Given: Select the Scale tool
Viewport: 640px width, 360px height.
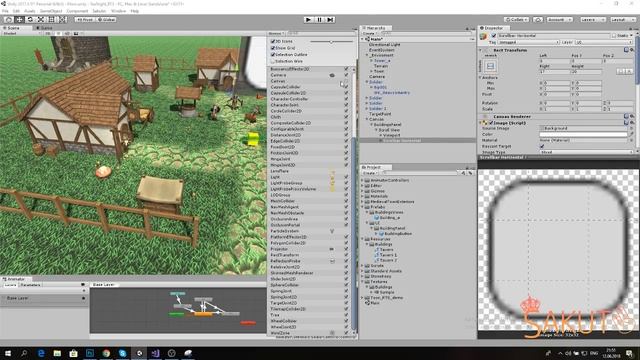Looking at the screenshot, I should point(41,19).
